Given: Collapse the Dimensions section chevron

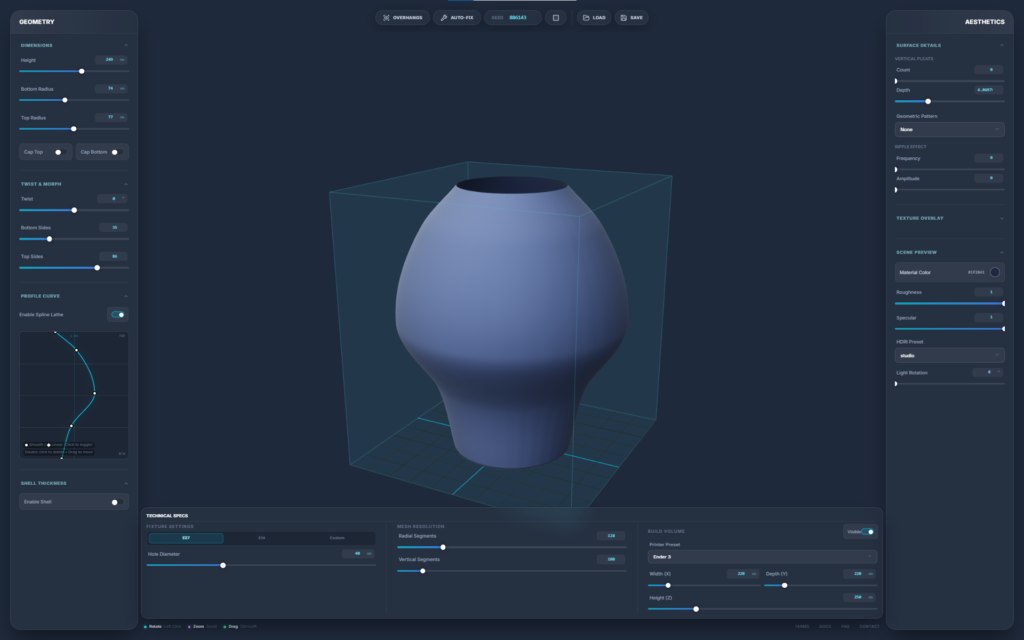Looking at the screenshot, I should [125, 45].
